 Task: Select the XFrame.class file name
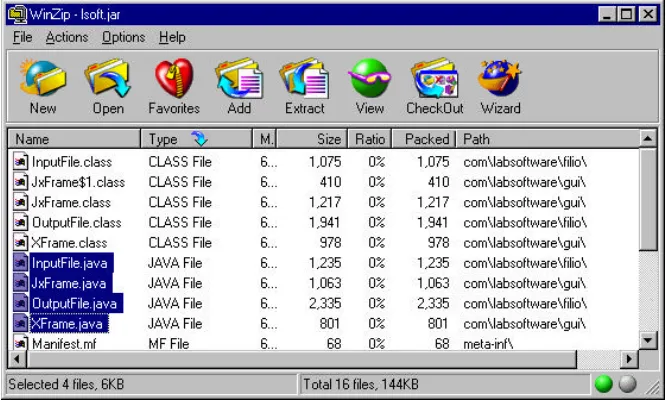[69, 242]
